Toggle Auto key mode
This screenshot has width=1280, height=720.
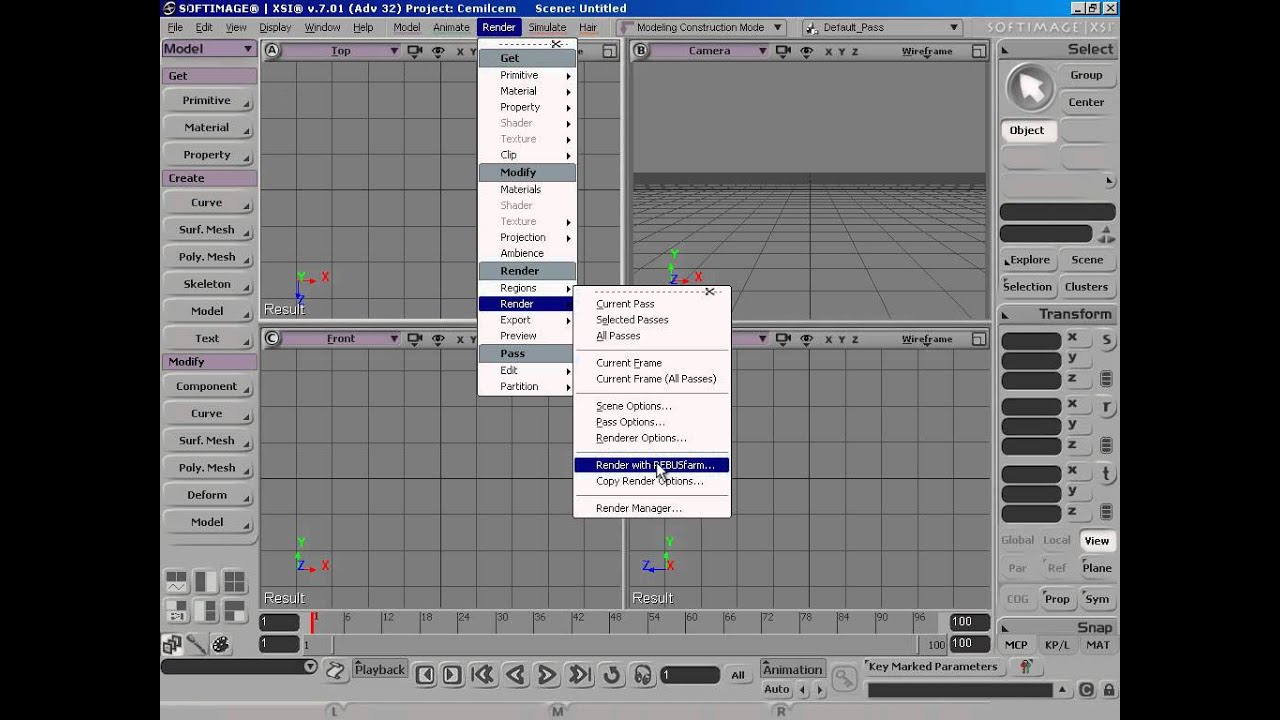tap(777, 689)
